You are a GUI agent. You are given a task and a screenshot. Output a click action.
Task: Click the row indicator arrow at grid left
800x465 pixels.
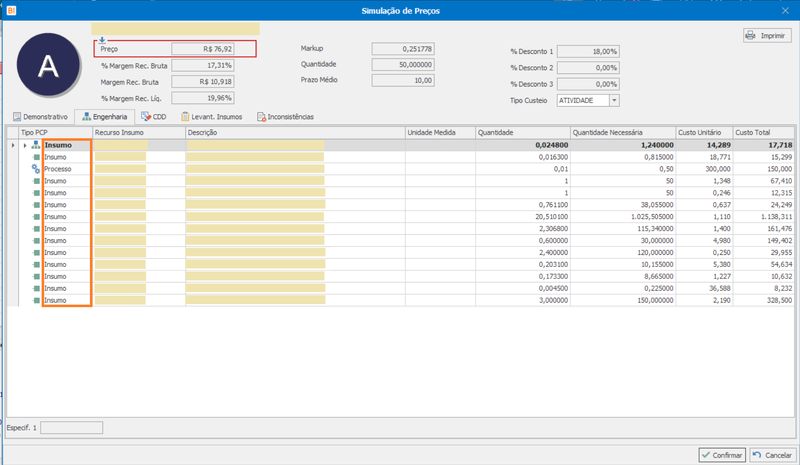click(13, 145)
